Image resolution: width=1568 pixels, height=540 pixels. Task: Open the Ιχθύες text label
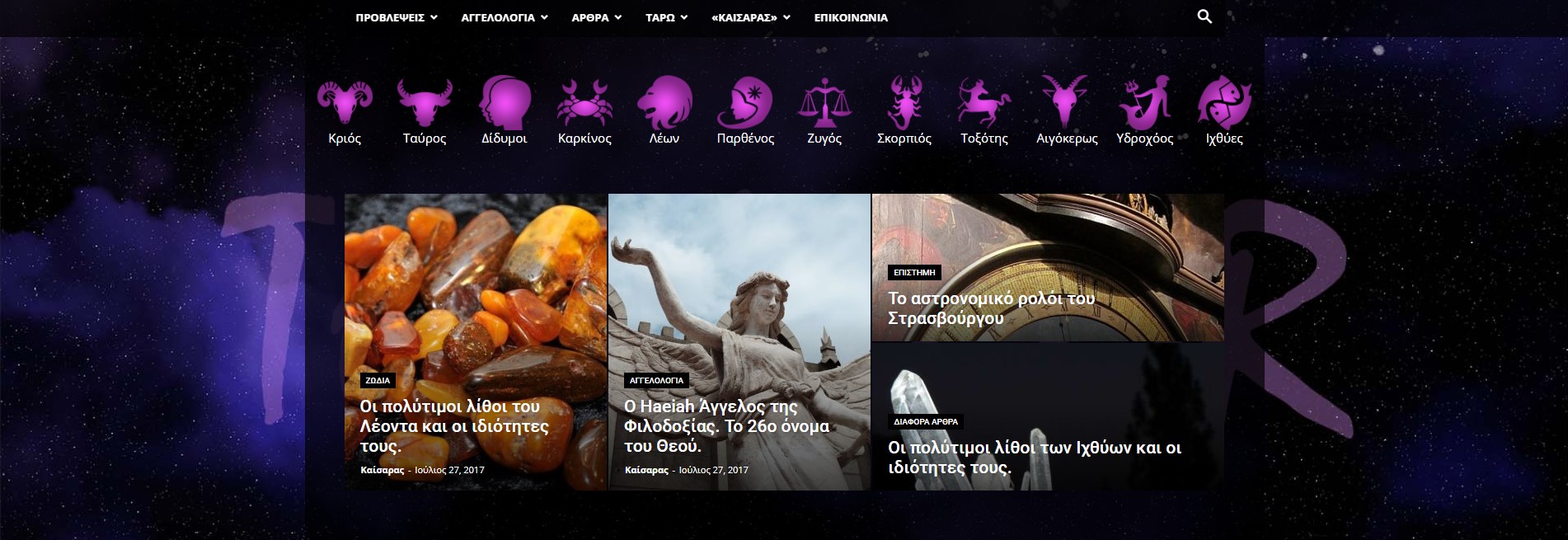pos(1224,139)
